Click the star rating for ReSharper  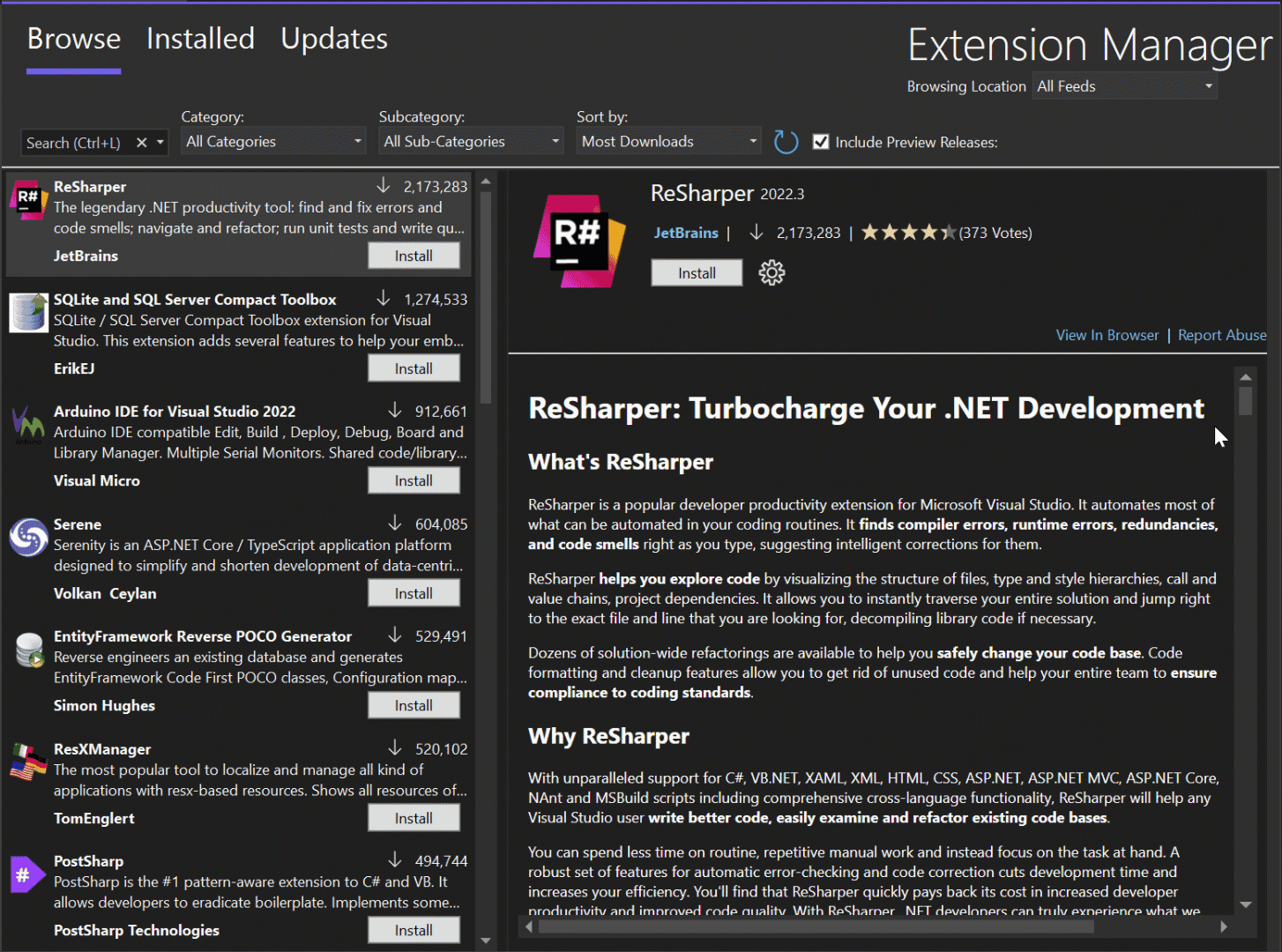[908, 233]
